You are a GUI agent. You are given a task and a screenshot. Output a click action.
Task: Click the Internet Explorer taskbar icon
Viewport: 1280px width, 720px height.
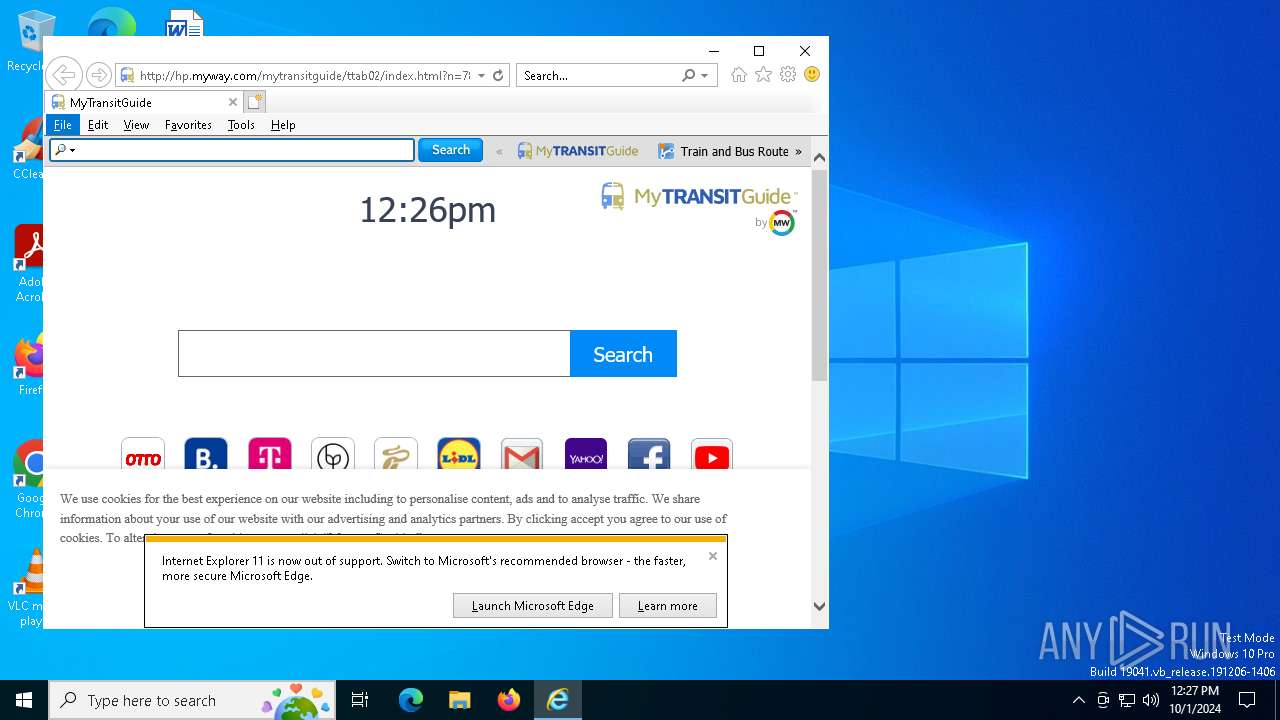pyautogui.click(x=558, y=700)
